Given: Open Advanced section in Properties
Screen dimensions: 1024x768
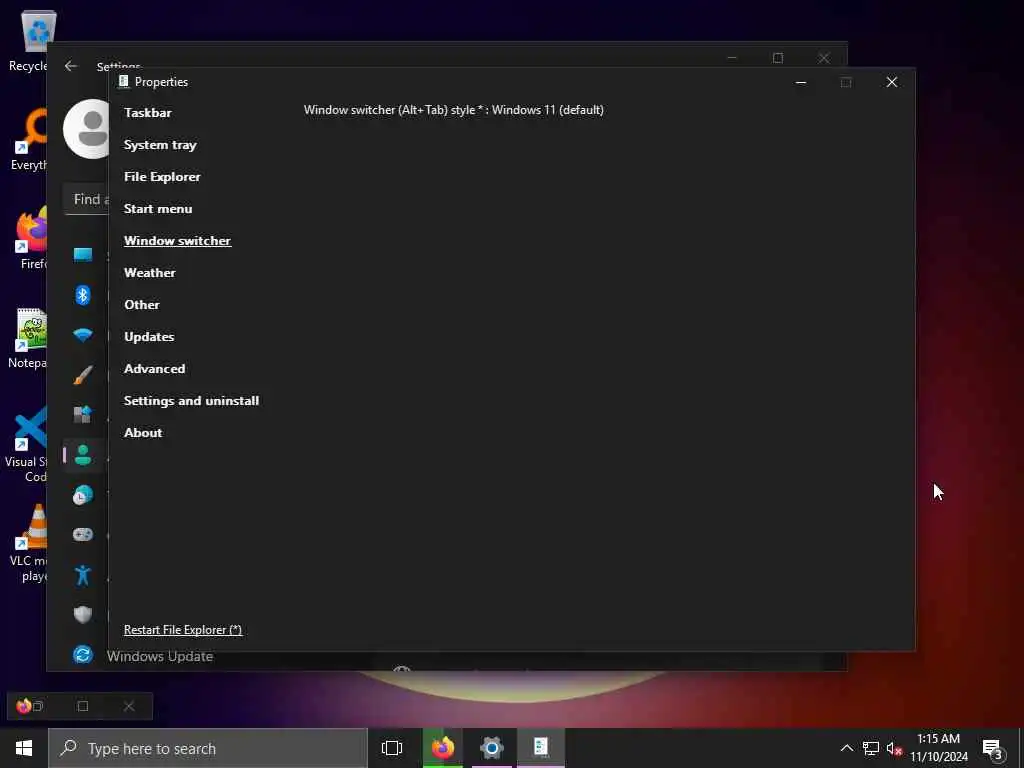Looking at the screenshot, I should point(155,369).
